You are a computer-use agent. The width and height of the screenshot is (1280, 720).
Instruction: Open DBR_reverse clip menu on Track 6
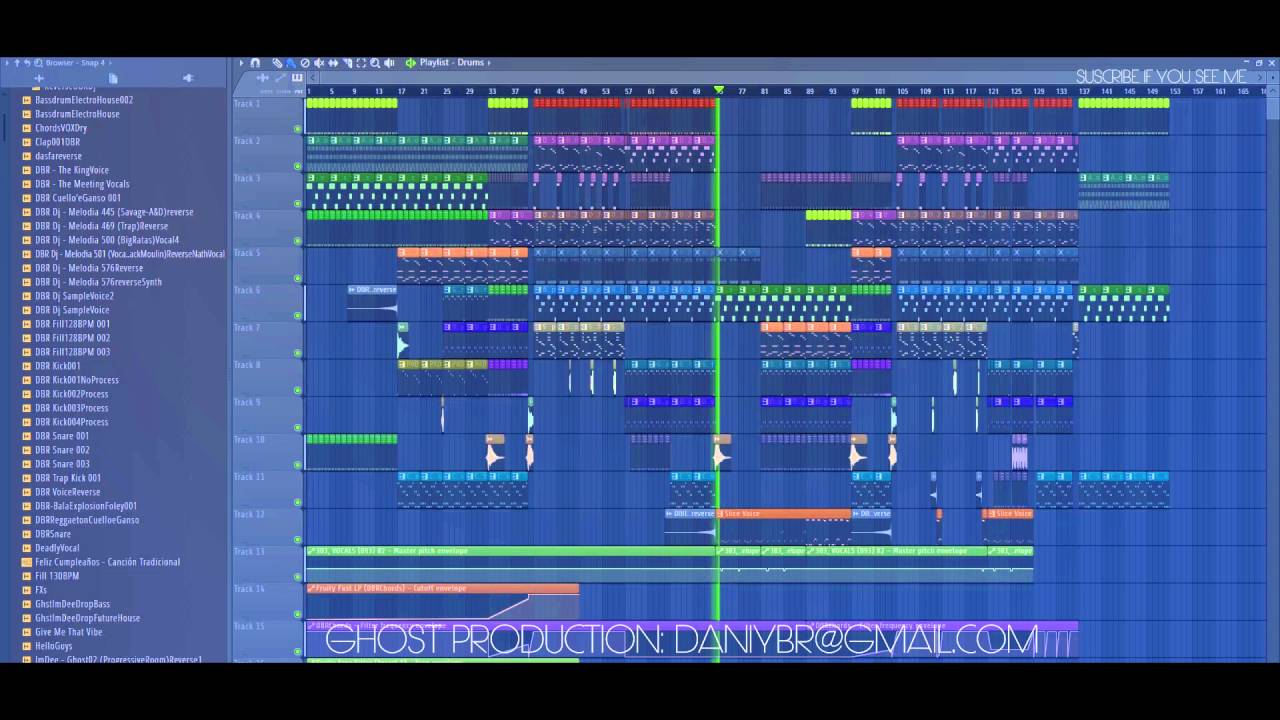tap(352, 290)
